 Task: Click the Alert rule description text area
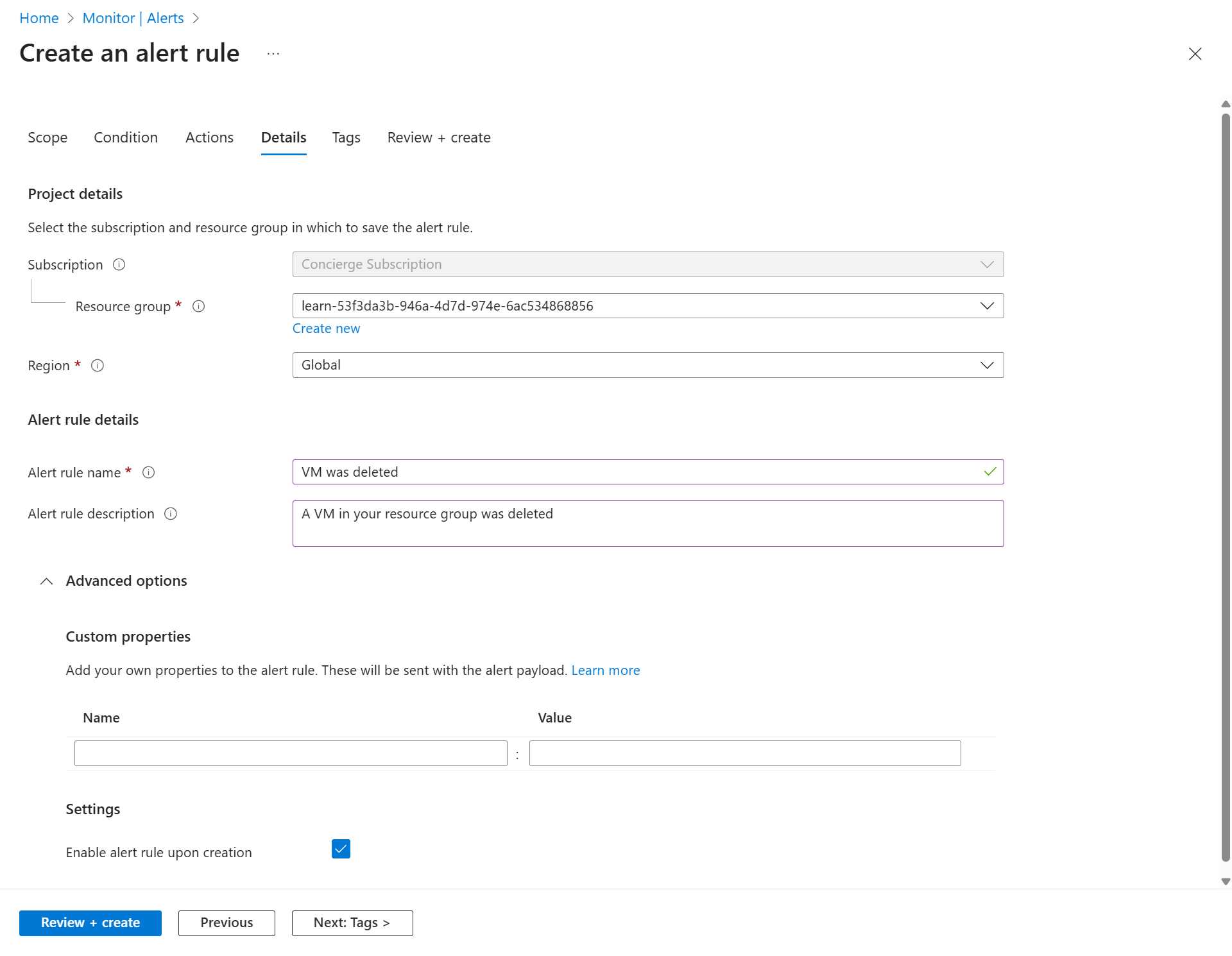click(648, 524)
